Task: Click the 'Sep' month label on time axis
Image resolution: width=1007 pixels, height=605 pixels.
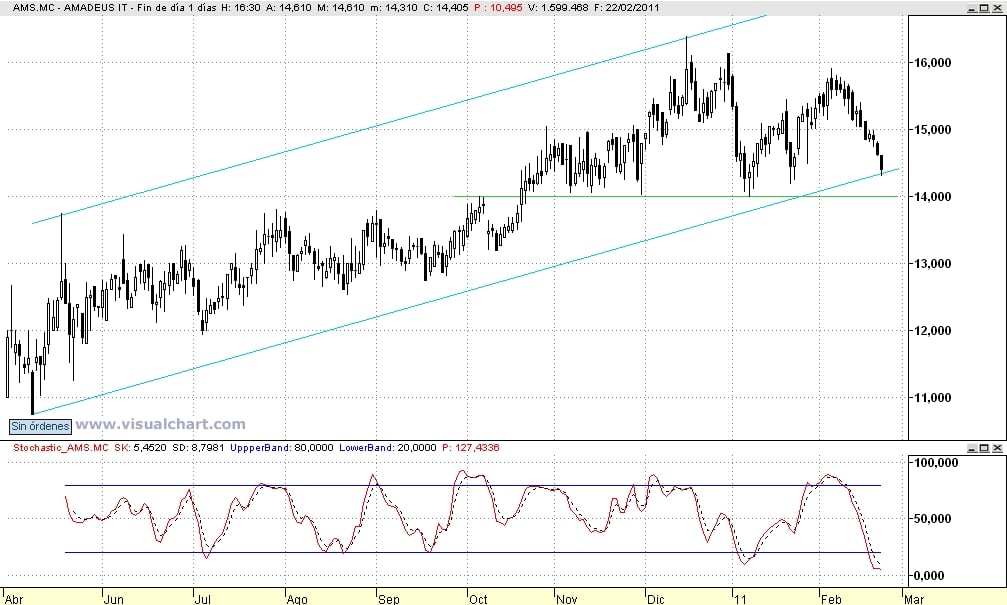Action: click(389, 599)
